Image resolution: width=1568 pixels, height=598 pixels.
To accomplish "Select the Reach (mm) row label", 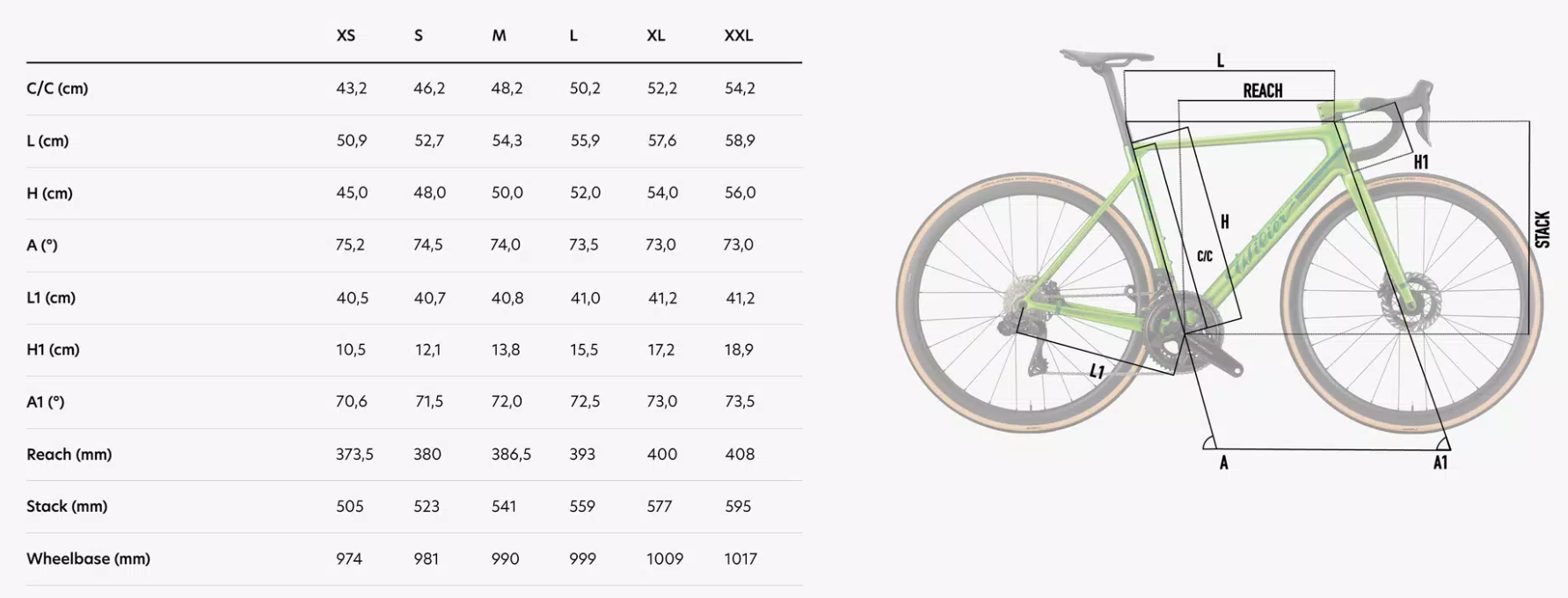I will pyautogui.click(x=69, y=455).
